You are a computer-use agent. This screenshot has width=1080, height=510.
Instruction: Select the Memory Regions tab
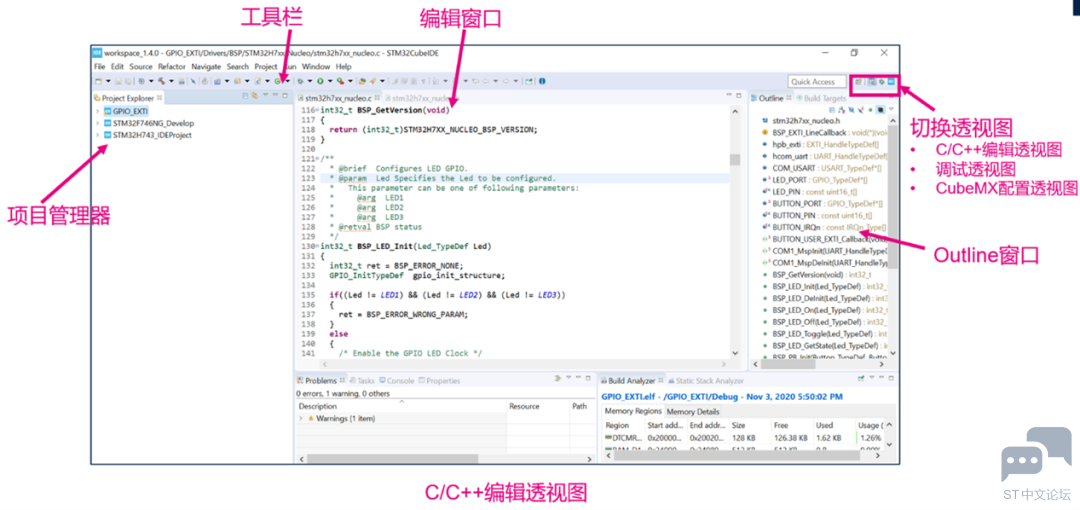633,411
